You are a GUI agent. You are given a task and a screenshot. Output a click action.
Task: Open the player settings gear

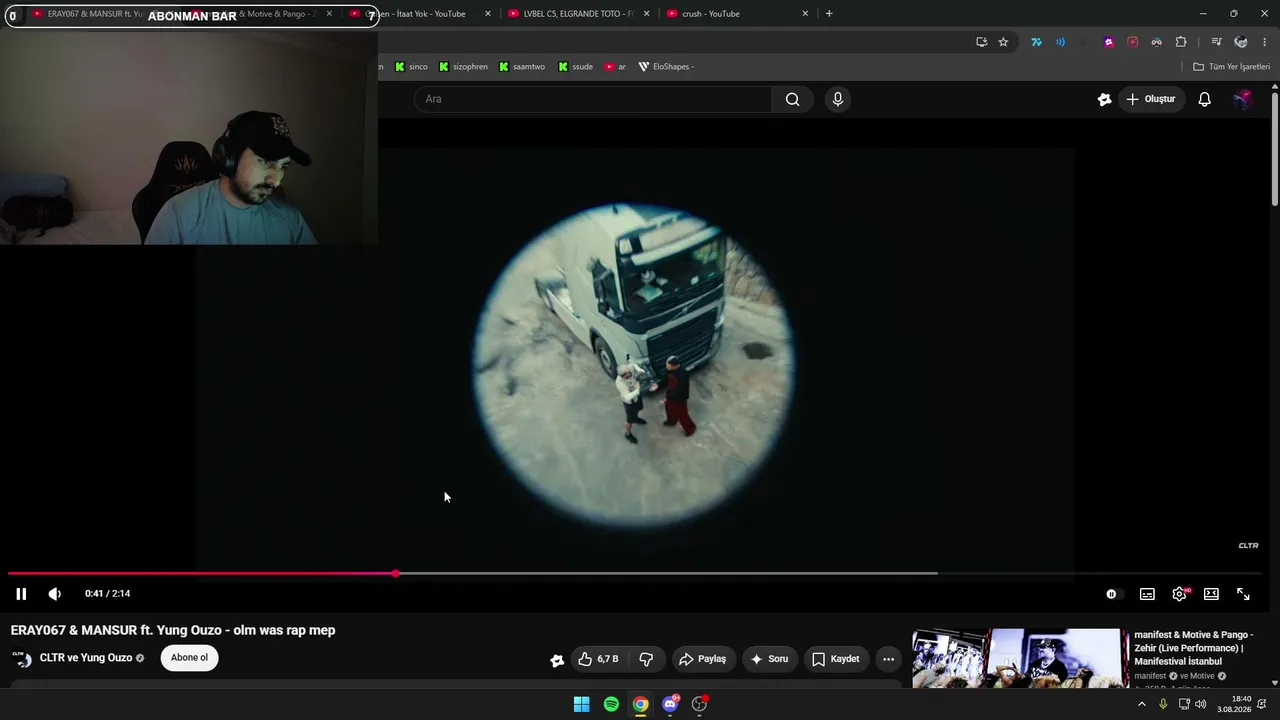pos(1179,594)
